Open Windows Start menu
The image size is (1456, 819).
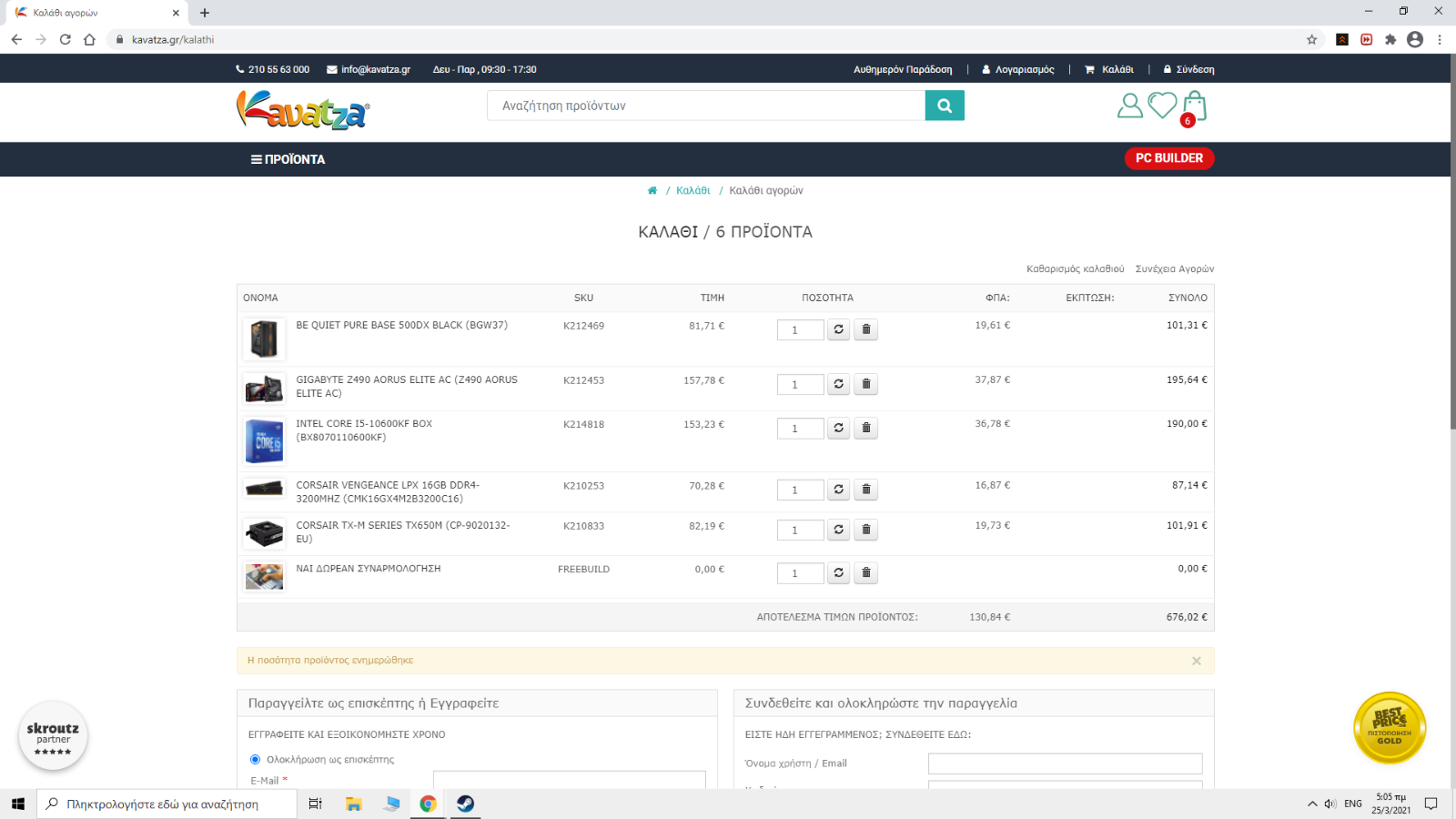(17, 804)
